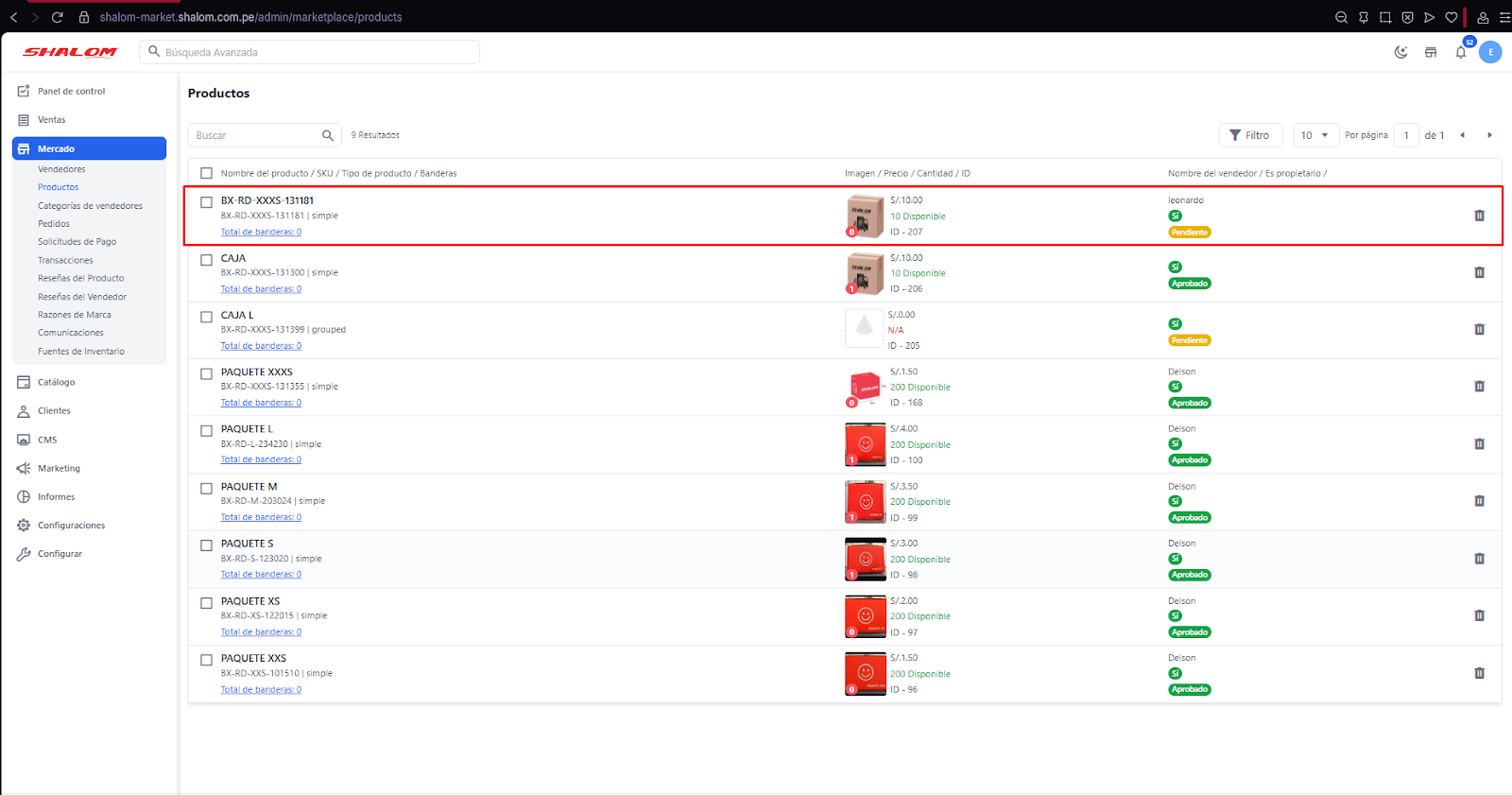Click the Pedidos sidebar link
1512x795 pixels.
(x=54, y=224)
